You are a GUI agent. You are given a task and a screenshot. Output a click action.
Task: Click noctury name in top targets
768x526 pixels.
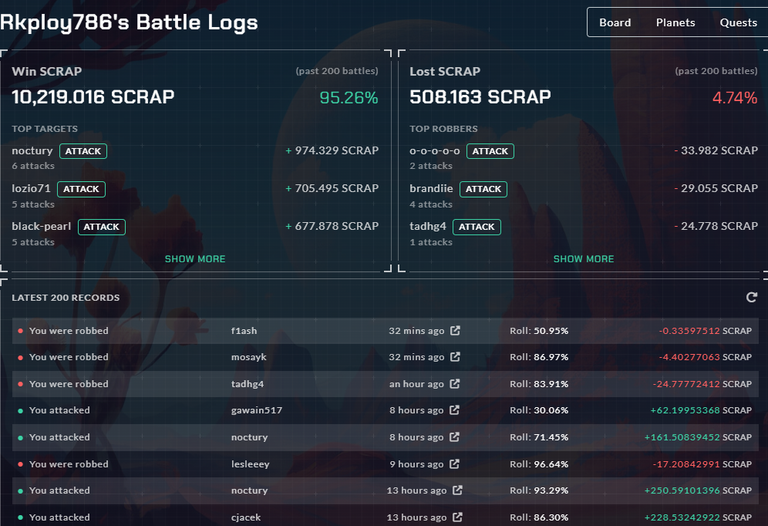pyautogui.click(x=32, y=151)
